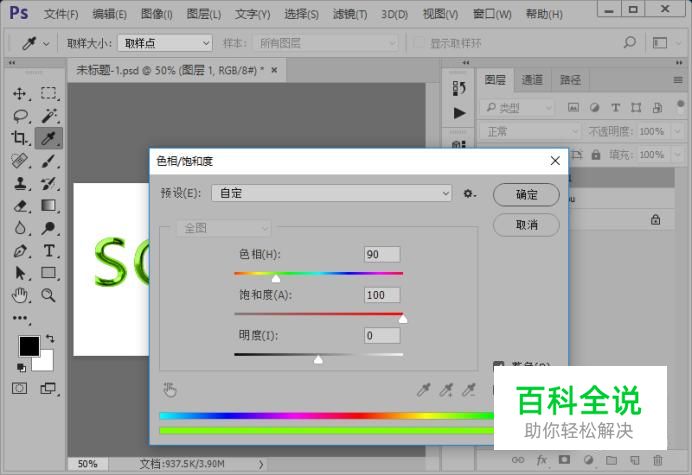
Task: Toggle lock all button in Layers panel
Action: 596,155
